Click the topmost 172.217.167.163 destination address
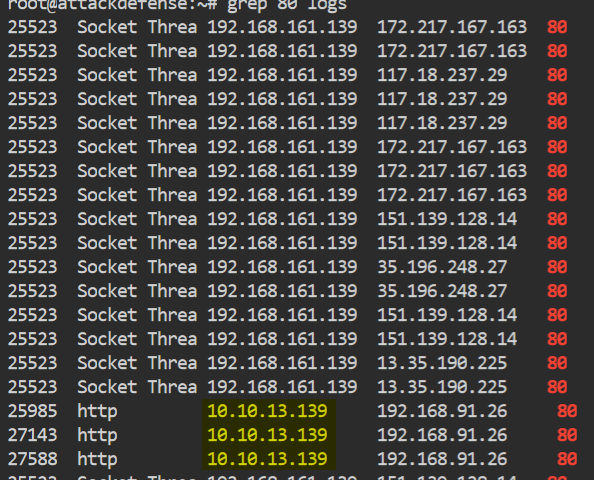Screen dimensions: 594x480 tap(452, 27)
